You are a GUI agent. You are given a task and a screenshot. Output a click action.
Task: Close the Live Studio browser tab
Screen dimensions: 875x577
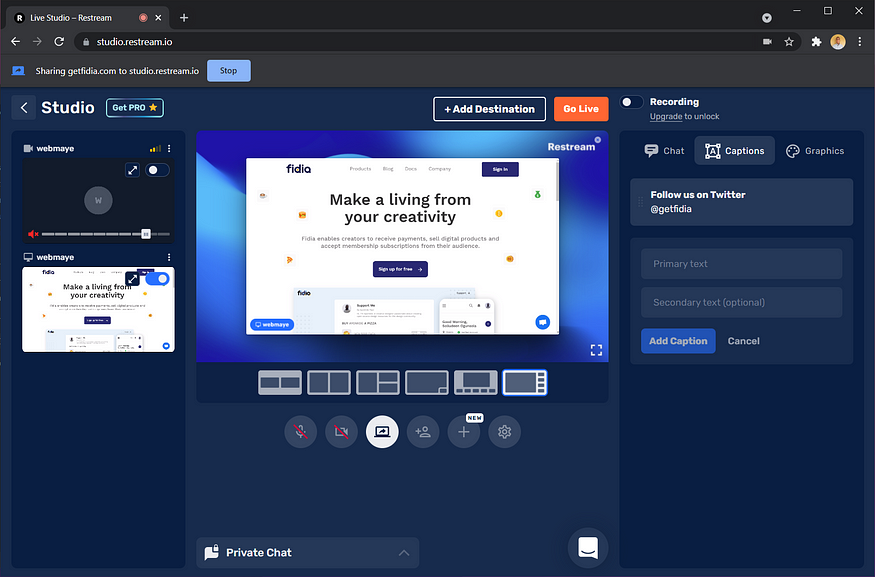[x=158, y=18]
